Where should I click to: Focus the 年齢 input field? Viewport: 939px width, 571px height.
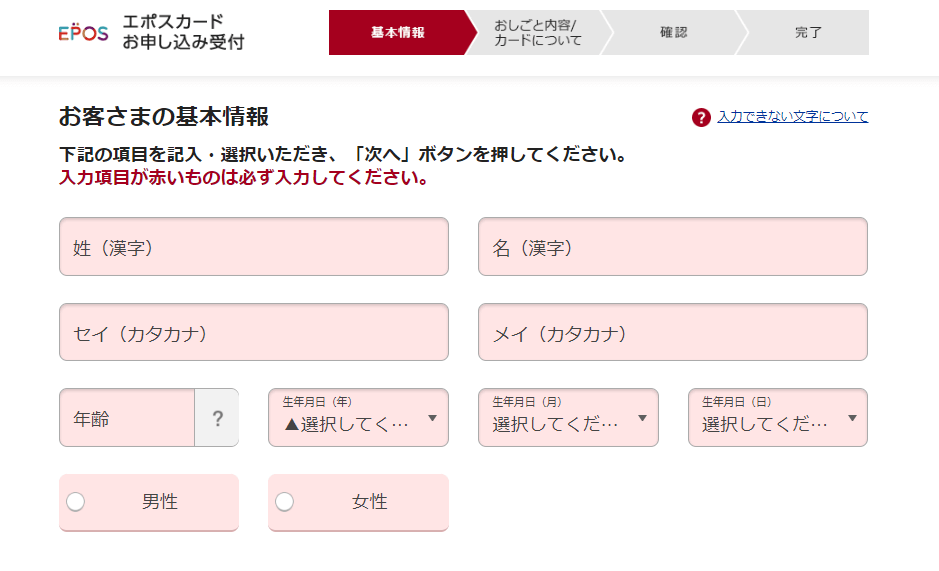pyautogui.click(x=126, y=418)
